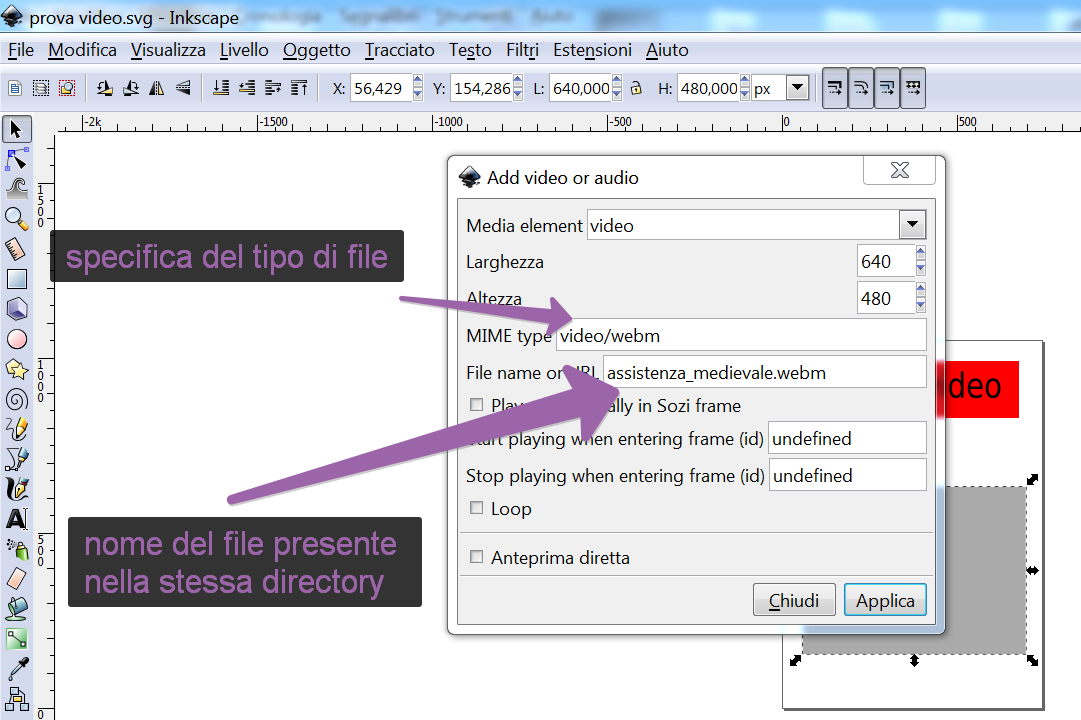
Task: Enable Play automatically in Sozi frame
Action: pos(476,405)
